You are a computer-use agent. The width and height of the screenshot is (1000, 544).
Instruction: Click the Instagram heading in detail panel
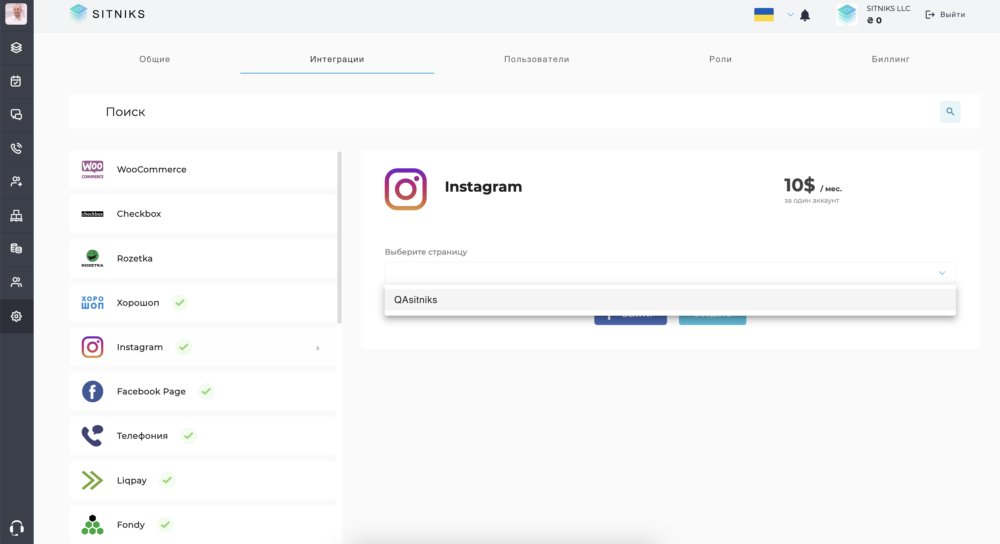483,187
